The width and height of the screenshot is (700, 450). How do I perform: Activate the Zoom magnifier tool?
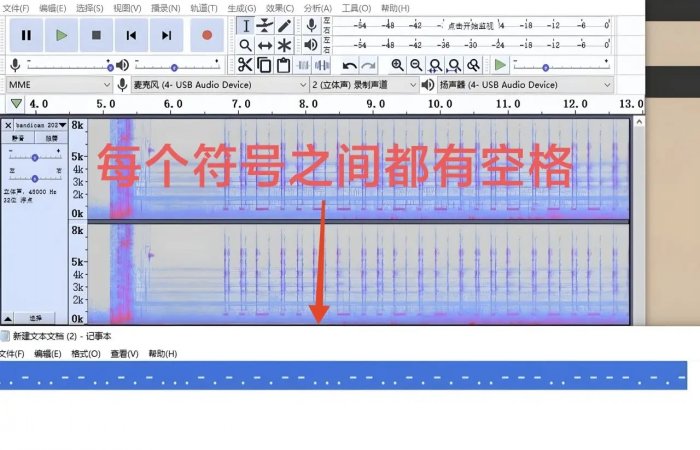coord(245,46)
